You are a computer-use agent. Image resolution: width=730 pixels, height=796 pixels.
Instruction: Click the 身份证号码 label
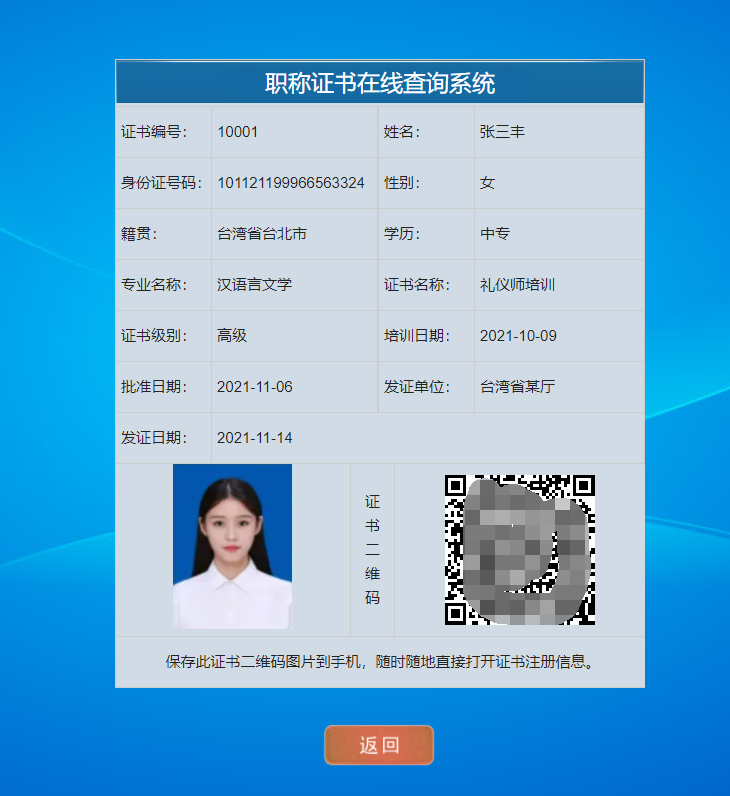pos(161,183)
